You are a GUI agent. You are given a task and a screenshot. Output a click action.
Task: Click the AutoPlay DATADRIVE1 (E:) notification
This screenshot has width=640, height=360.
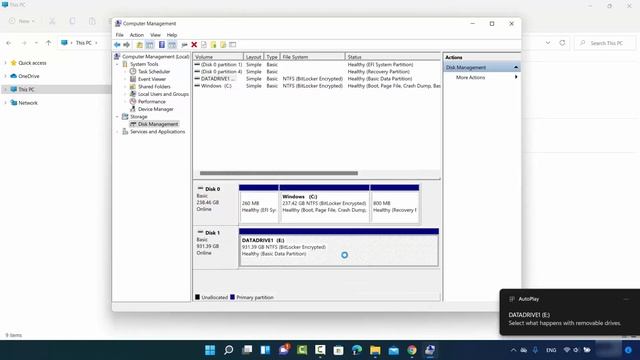(570, 312)
